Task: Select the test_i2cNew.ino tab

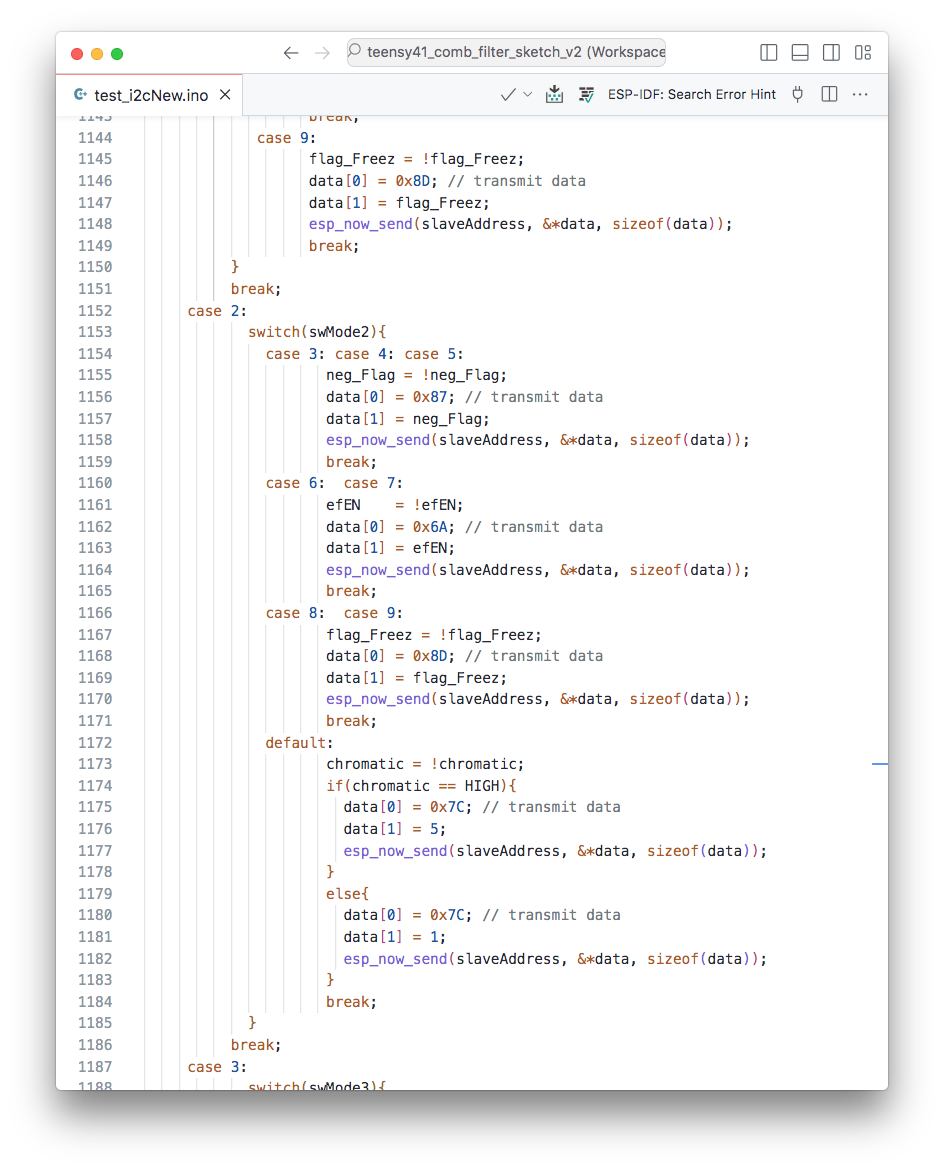Action: tap(150, 95)
